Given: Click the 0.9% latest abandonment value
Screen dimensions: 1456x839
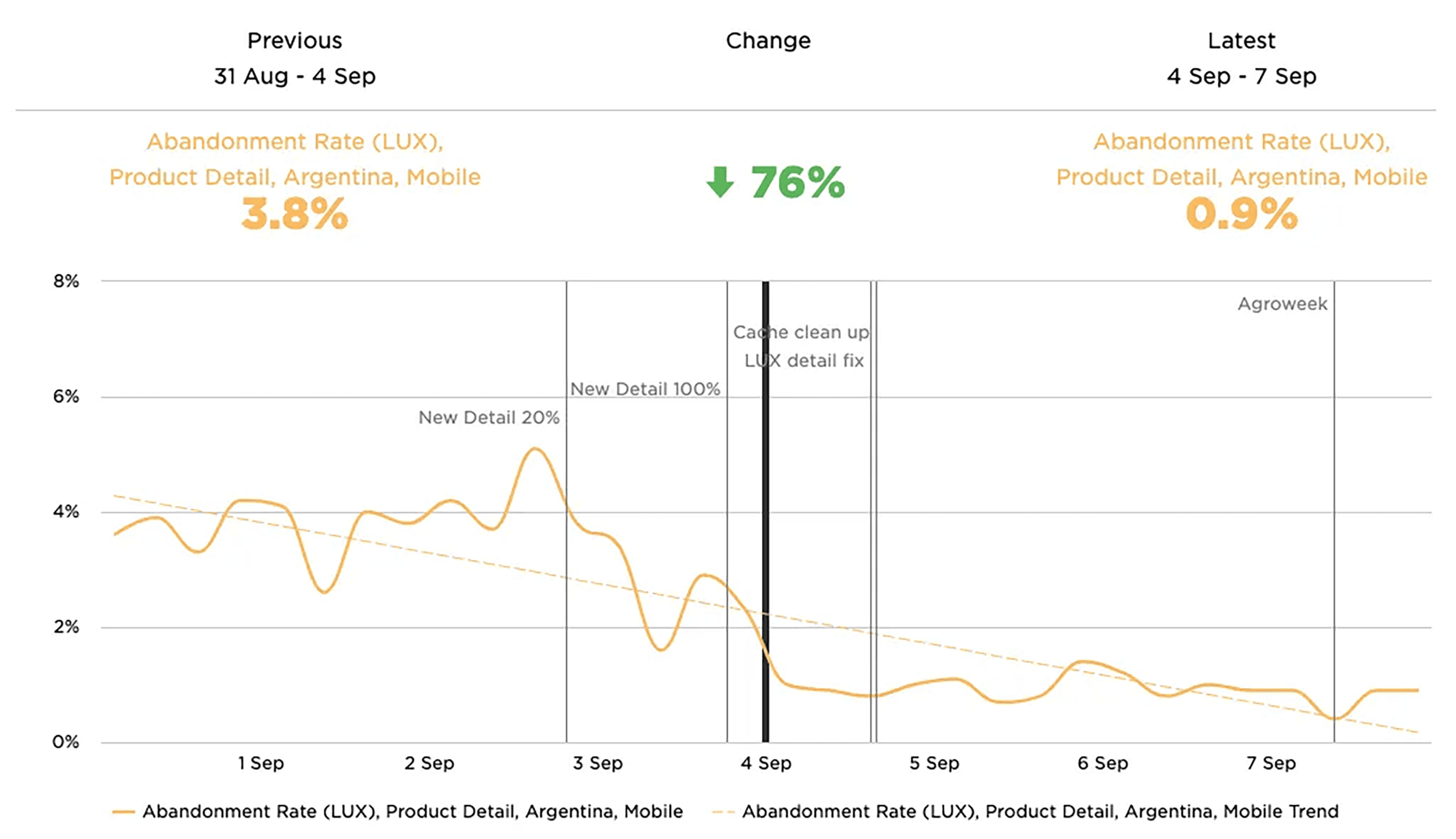Looking at the screenshot, I should pyautogui.click(x=1241, y=214).
